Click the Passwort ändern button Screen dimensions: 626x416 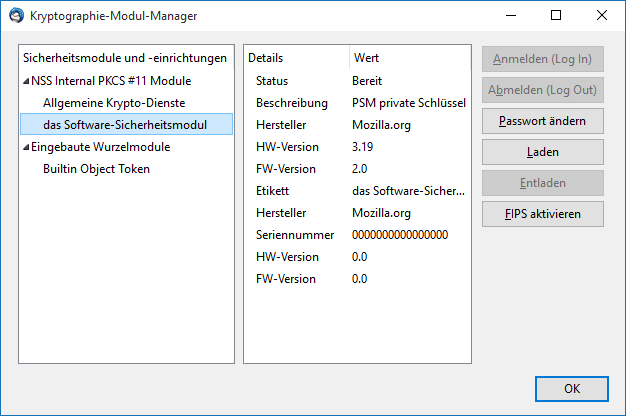click(543, 122)
